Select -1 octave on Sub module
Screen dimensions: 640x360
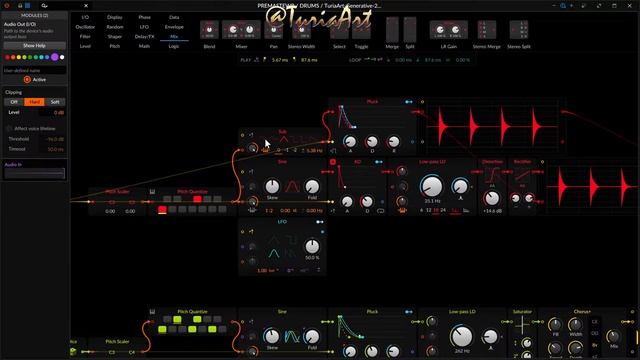click(x=287, y=151)
